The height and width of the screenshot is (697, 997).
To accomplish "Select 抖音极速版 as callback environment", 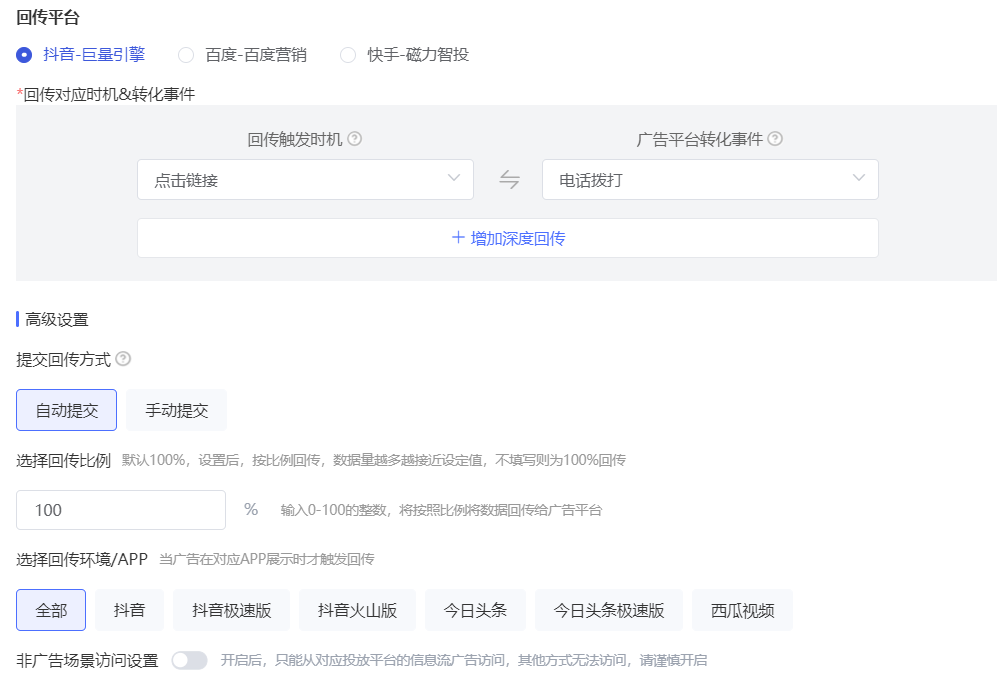I will coord(232,610).
